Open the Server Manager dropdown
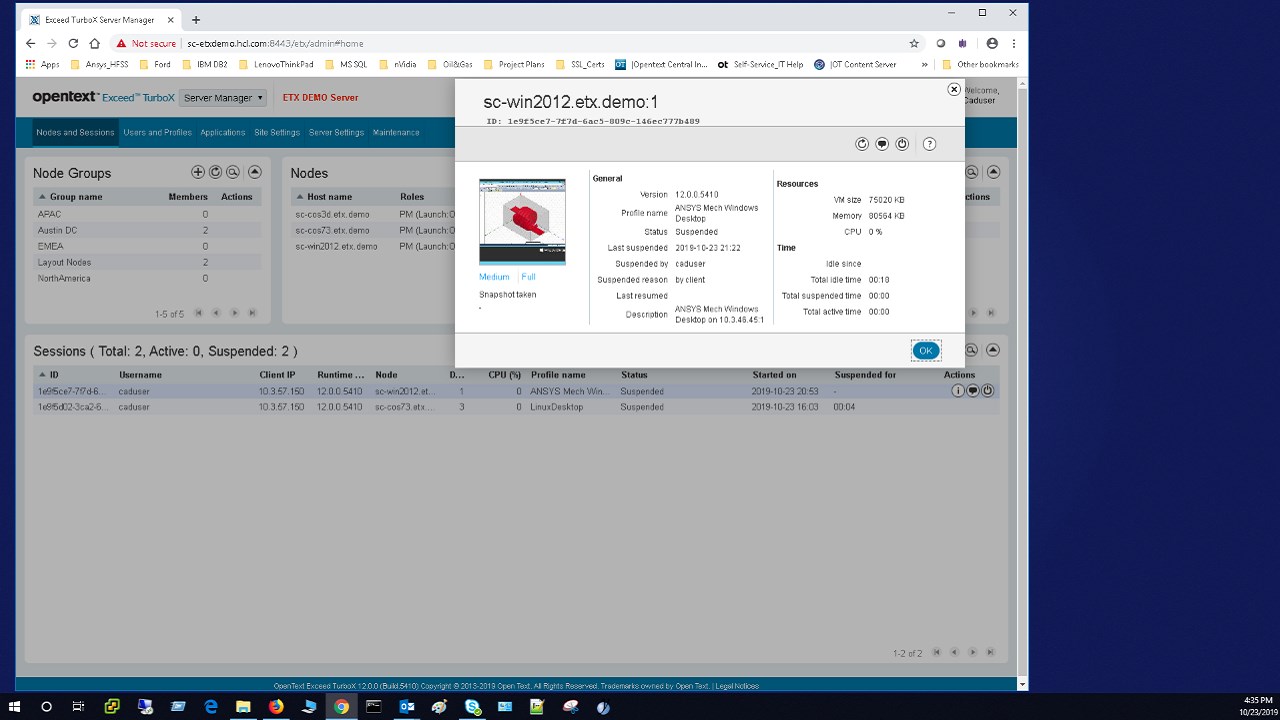Screen dimensions: 1280x720 click(224, 98)
